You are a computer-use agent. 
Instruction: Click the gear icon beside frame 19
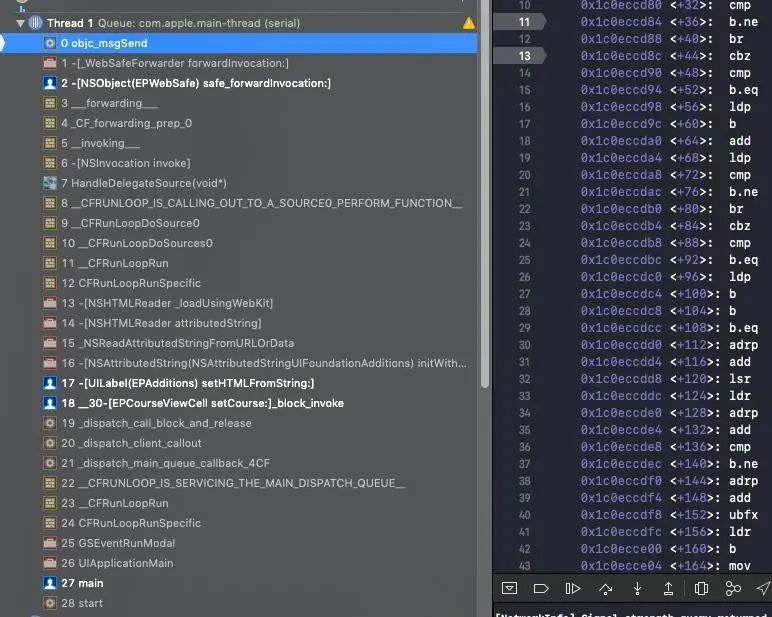50,423
